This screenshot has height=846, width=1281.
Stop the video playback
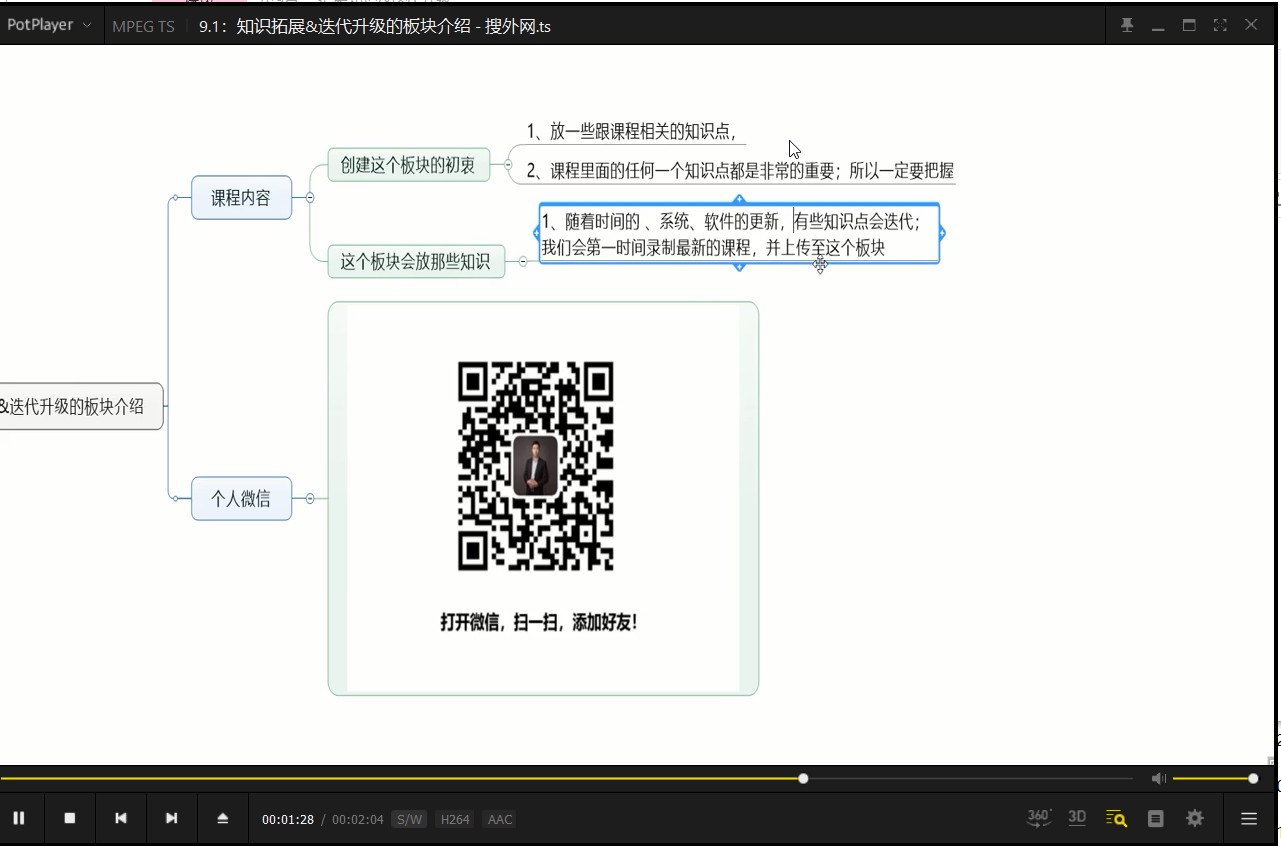click(x=70, y=818)
